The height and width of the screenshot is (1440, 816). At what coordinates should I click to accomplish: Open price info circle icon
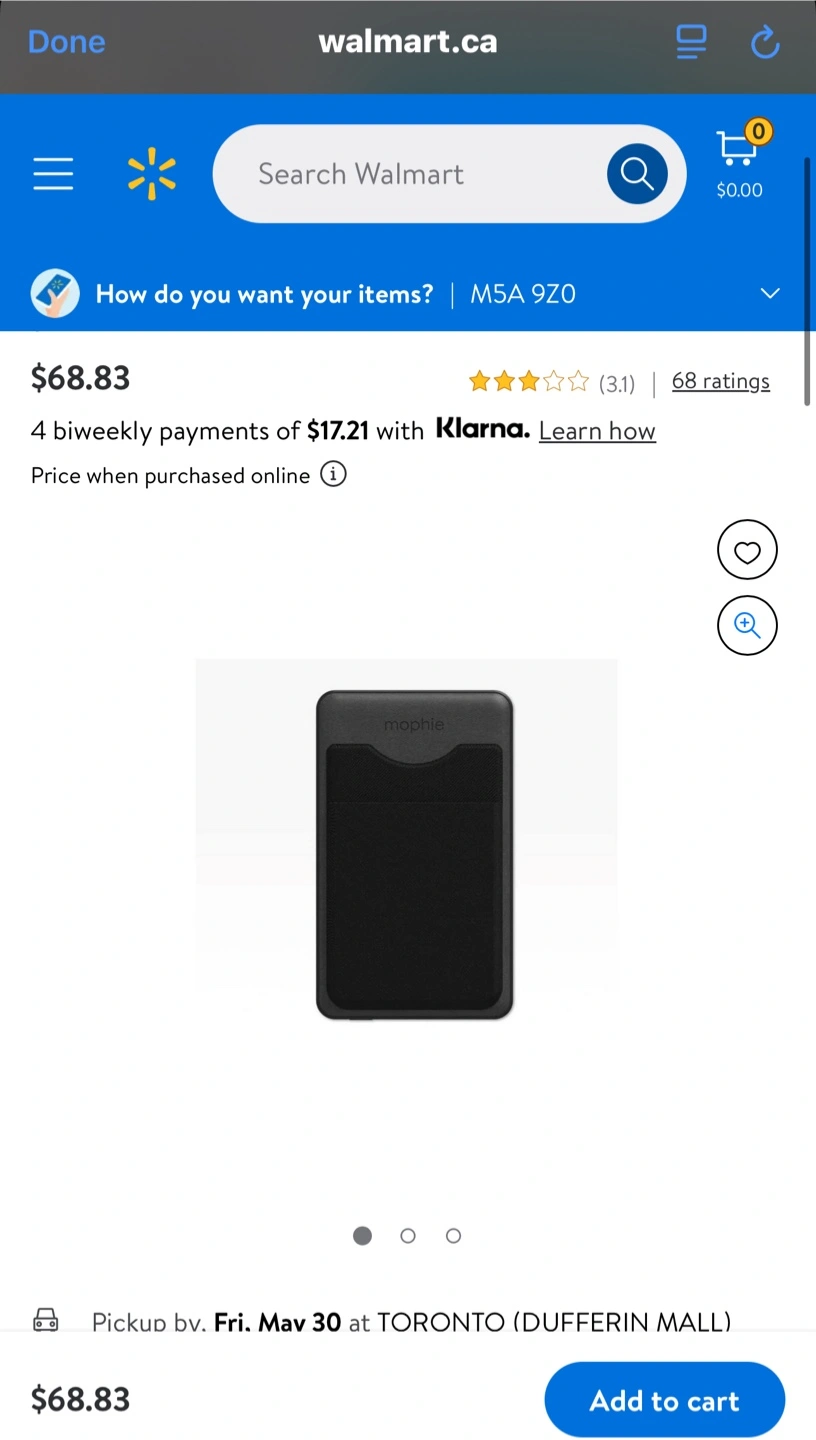(333, 474)
